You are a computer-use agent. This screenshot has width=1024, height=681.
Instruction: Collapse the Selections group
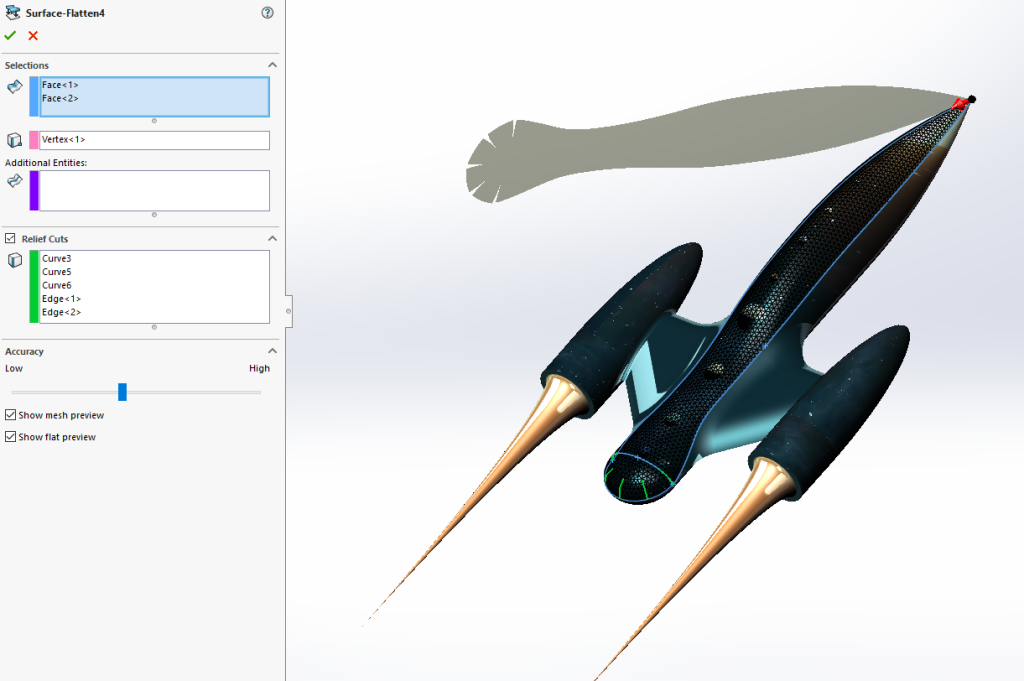click(x=272, y=64)
